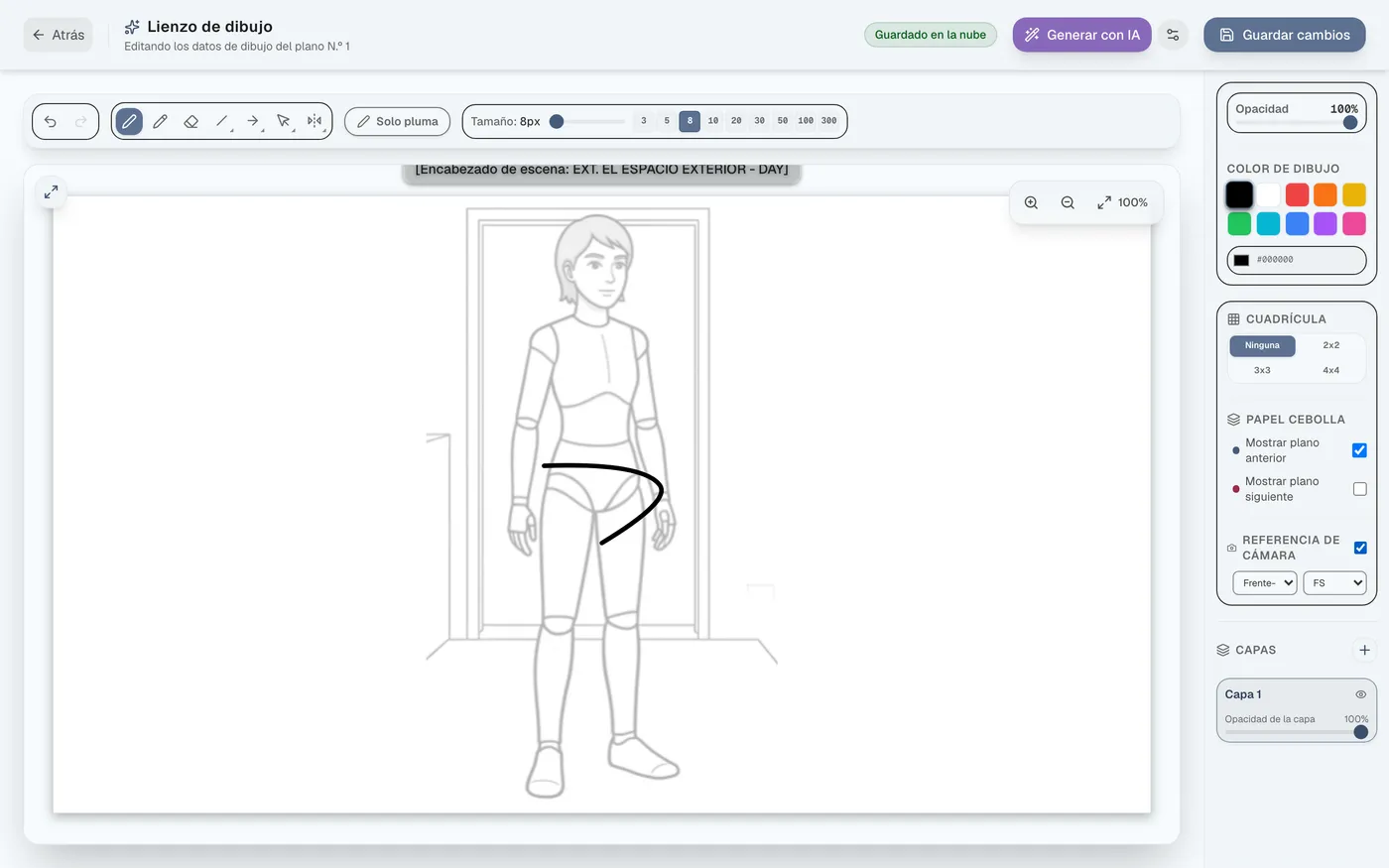This screenshot has width=1389, height=868.
Task: Choose the white color swatch
Action: tap(1268, 194)
